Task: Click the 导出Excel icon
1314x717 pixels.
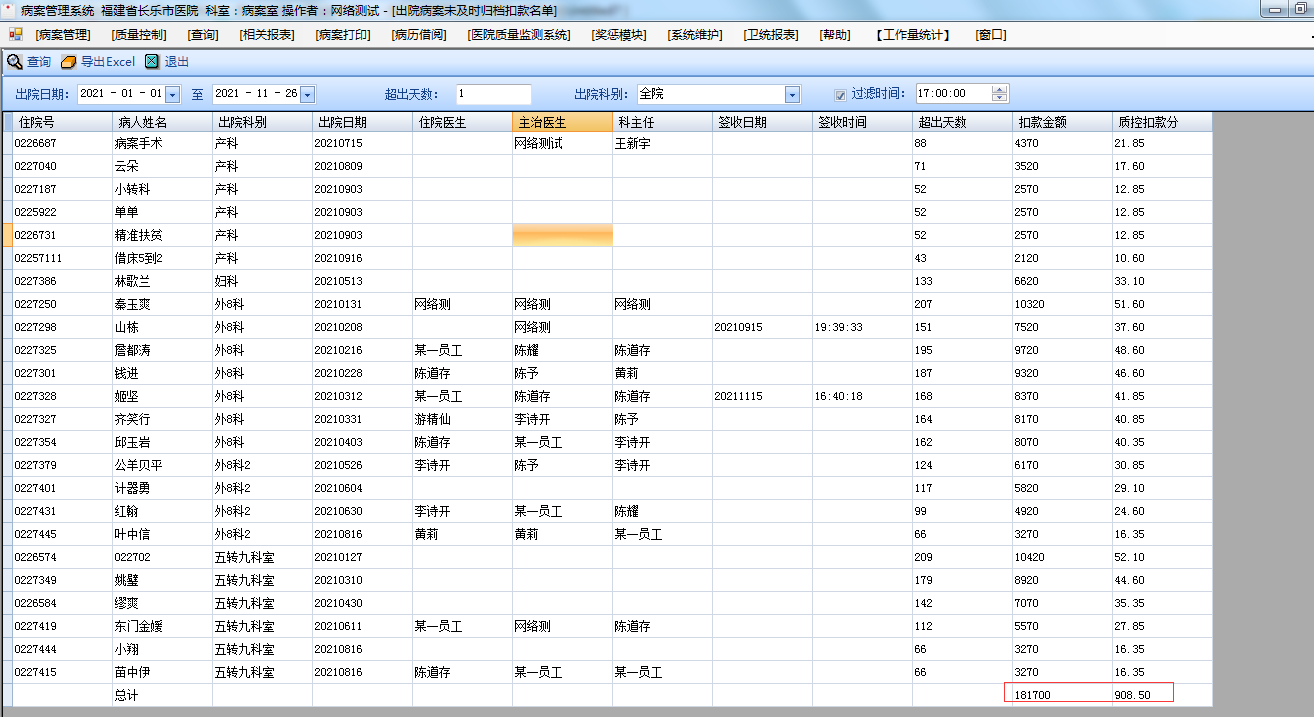Action: [68, 62]
